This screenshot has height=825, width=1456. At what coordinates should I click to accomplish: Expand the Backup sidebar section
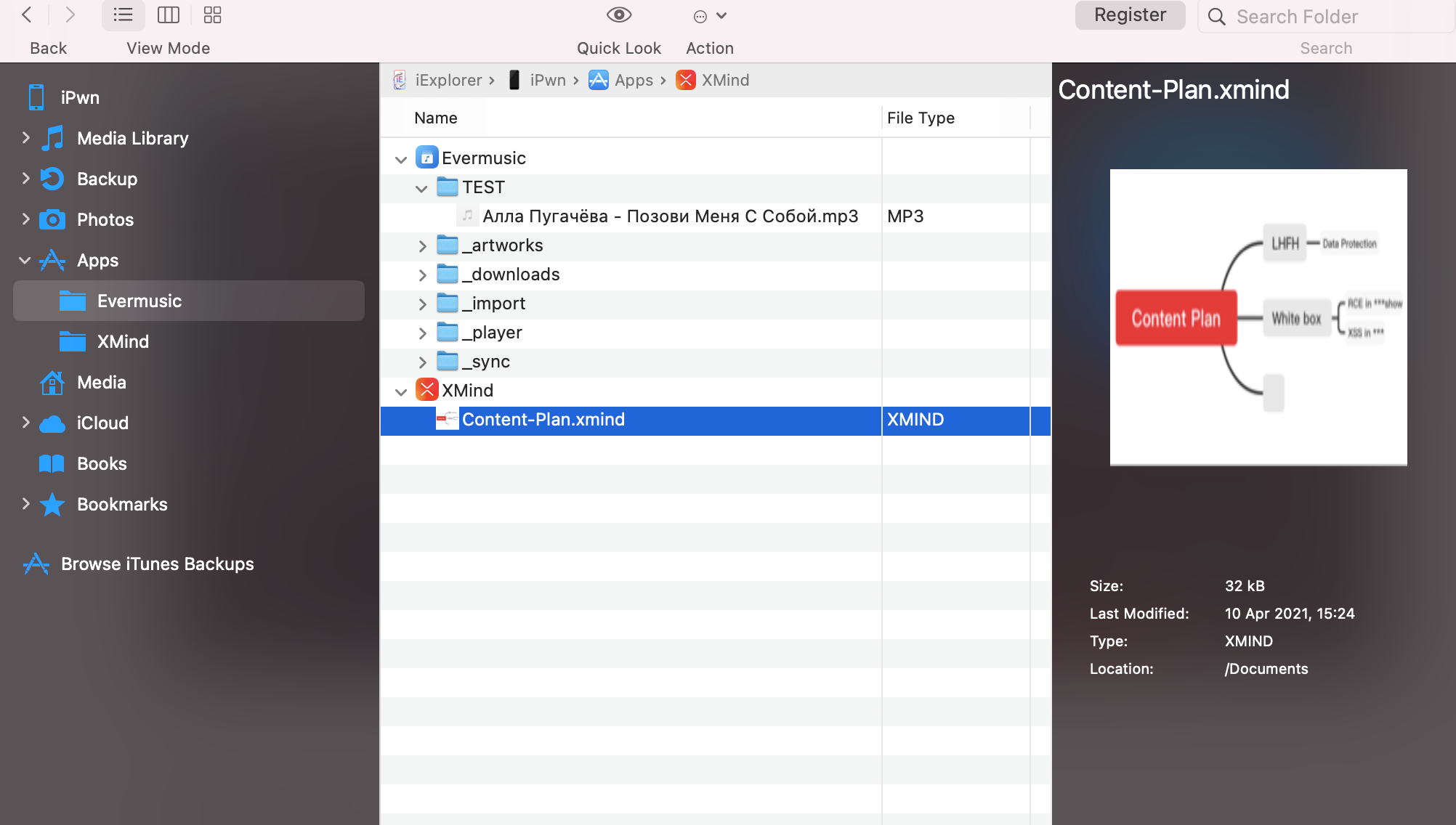click(x=26, y=178)
